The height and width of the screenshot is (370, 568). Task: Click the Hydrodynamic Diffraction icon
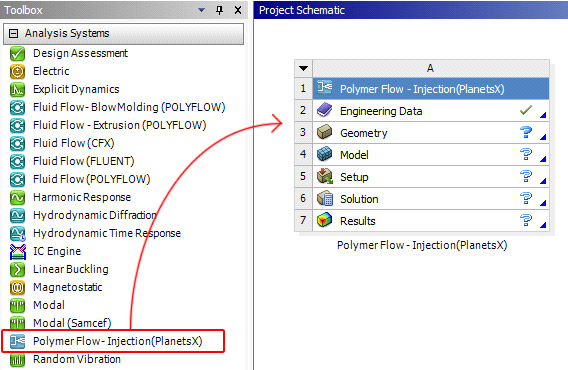[17, 215]
